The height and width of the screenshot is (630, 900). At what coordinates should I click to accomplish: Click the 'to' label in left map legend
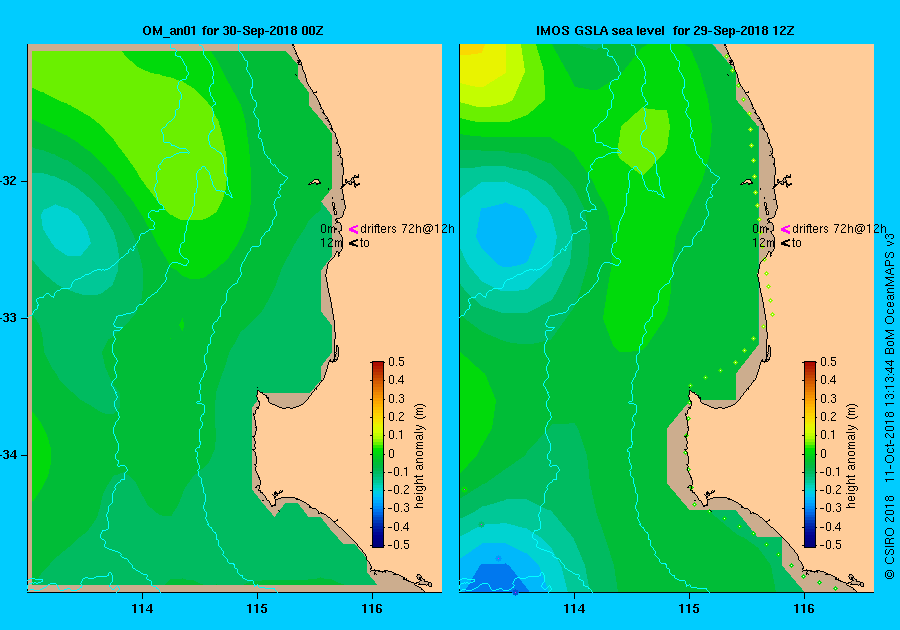[365, 243]
